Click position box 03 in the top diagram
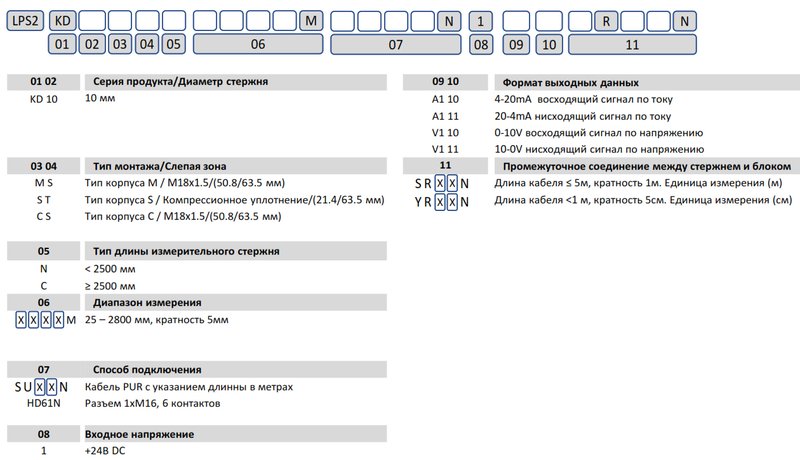This screenshot has height=460, width=800. (x=120, y=44)
